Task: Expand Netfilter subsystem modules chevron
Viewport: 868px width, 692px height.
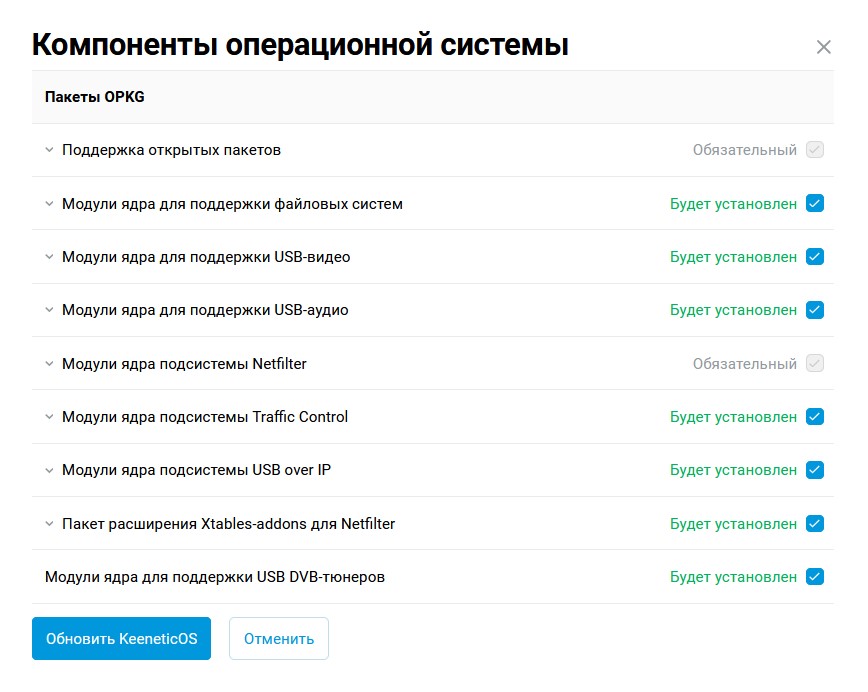Action: (49, 364)
